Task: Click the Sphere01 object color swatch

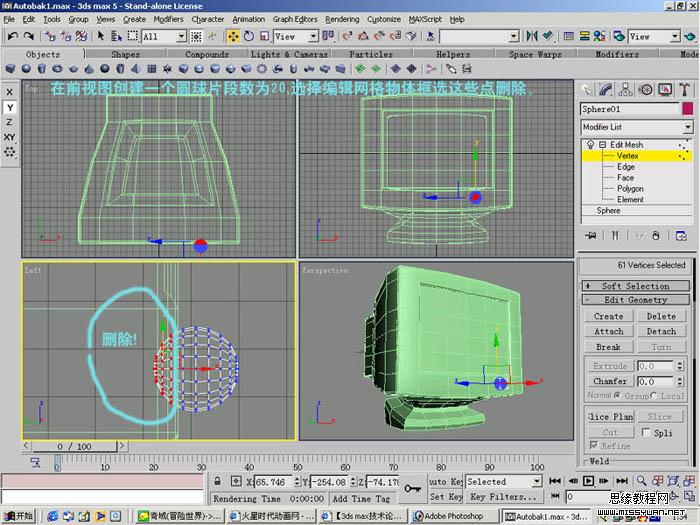Action: [688, 109]
